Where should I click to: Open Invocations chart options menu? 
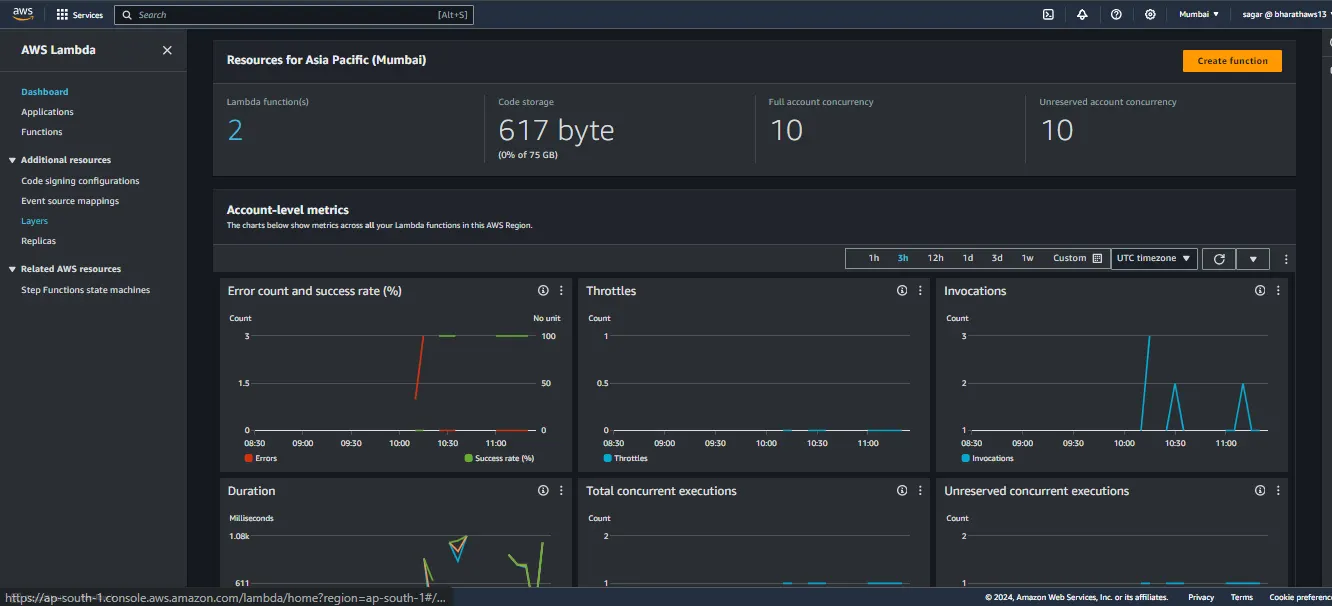pyautogui.click(x=1278, y=291)
